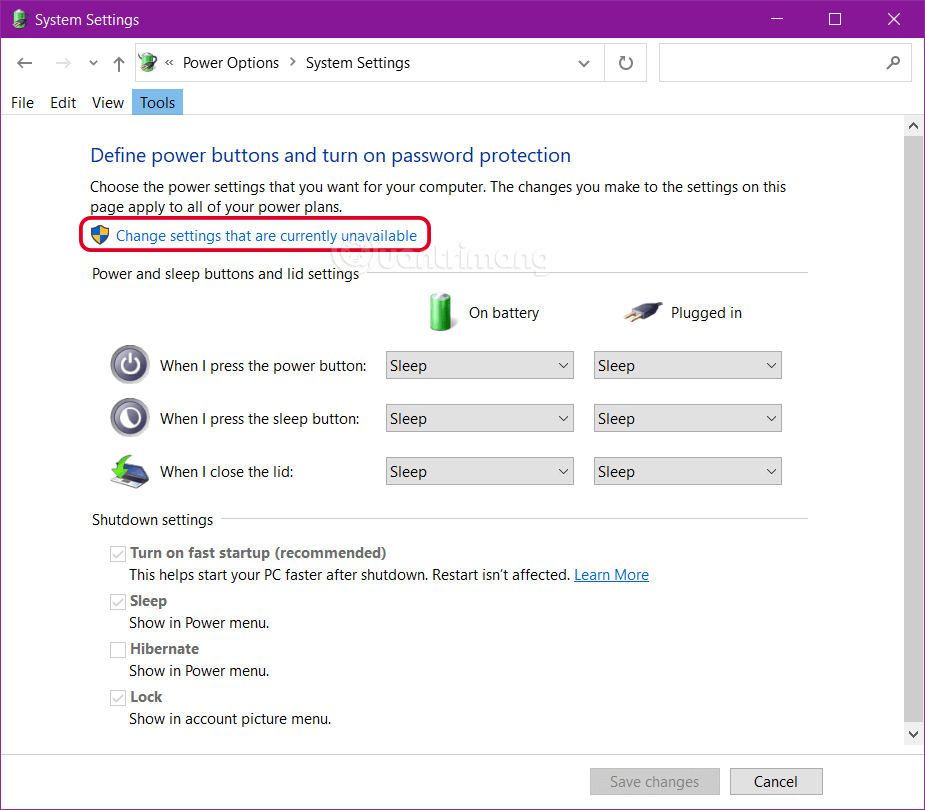Viewport: 925px width, 810px height.
Task: Click the search magnifier icon
Action: pos(893,63)
